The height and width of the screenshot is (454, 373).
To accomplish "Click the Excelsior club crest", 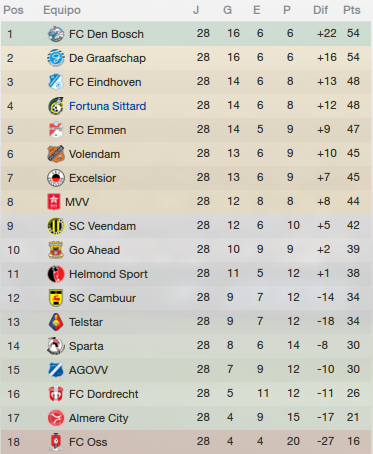I will pyautogui.click(x=56, y=178).
